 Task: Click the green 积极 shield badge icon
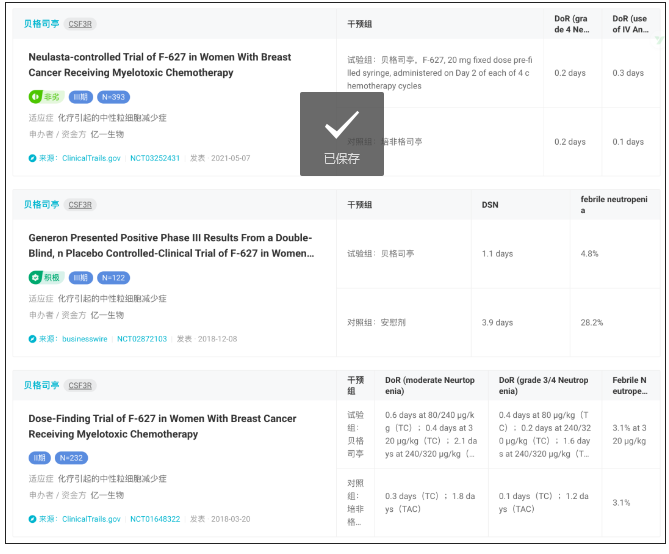tap(36, 278)
